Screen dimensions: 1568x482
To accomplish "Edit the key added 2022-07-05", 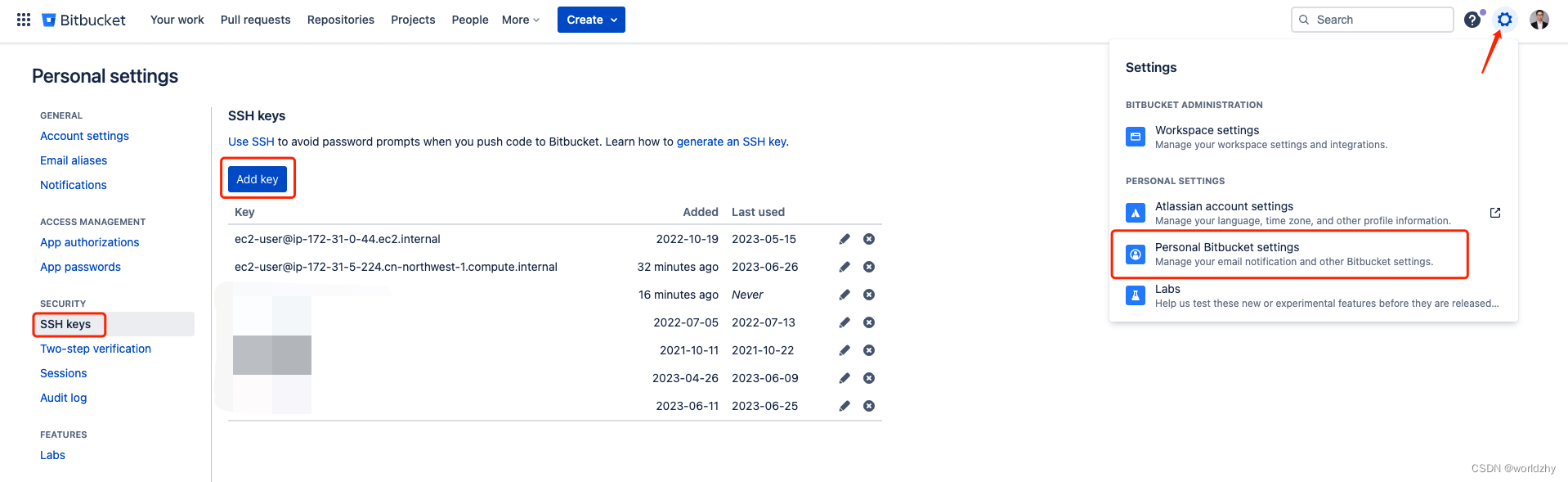I will [x=844, y=322].
